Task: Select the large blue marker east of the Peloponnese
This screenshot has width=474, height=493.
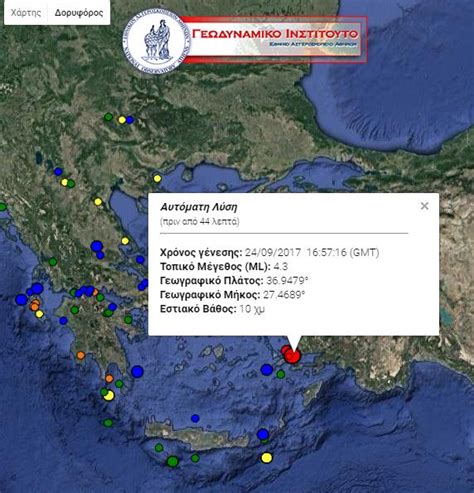Action: coord(137,371)
